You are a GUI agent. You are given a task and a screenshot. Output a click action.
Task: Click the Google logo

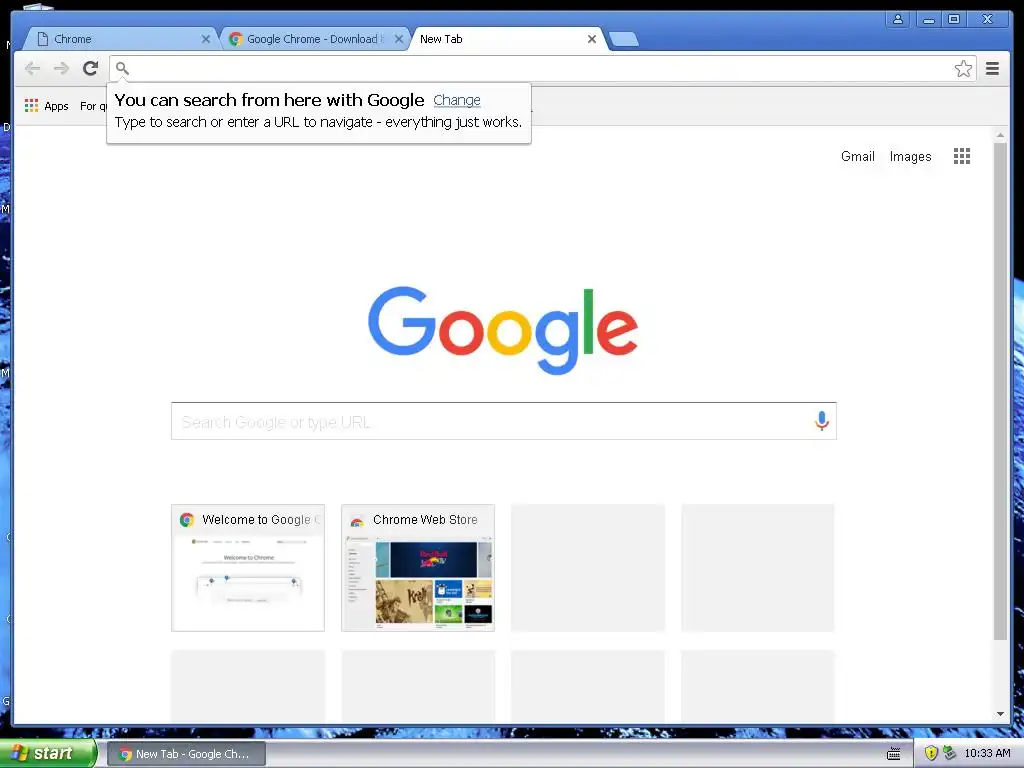(503, 330)
